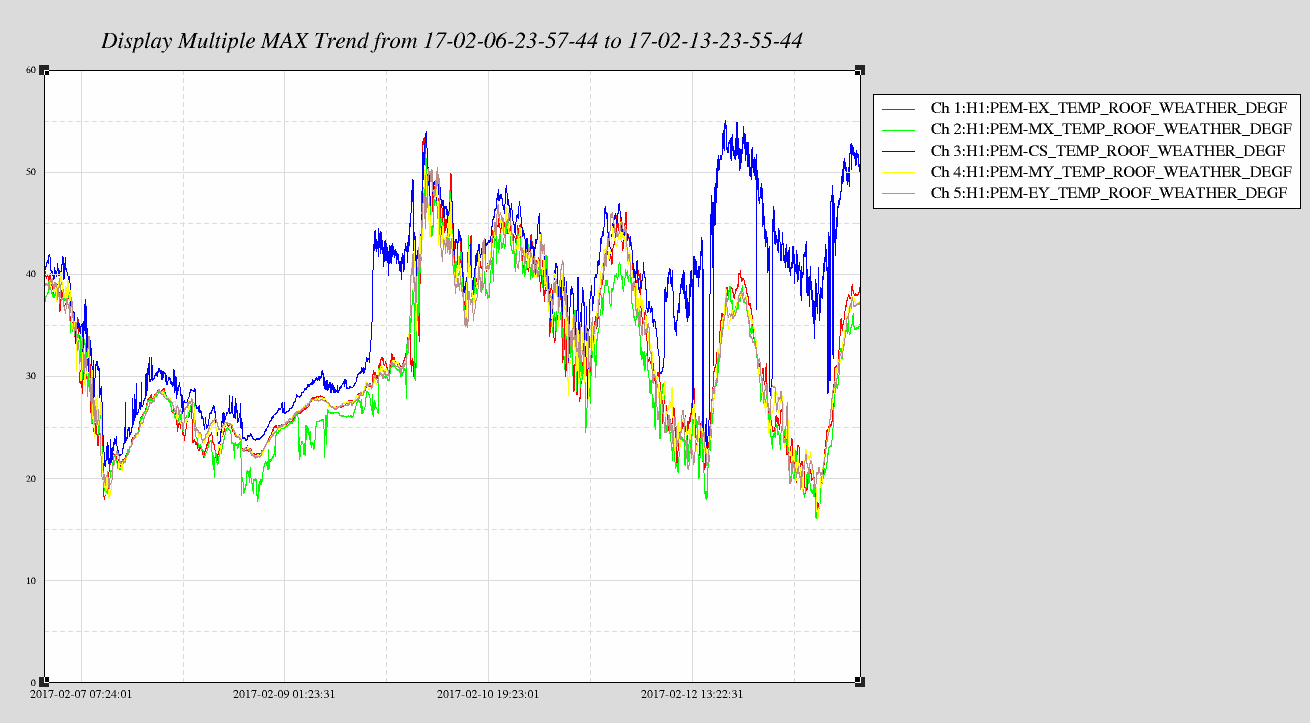Select Ch 3 PEM-CS_TEMP_ROOF legend label
This screenshot has width=1310, height=723.
click(x=1108, y=150)
